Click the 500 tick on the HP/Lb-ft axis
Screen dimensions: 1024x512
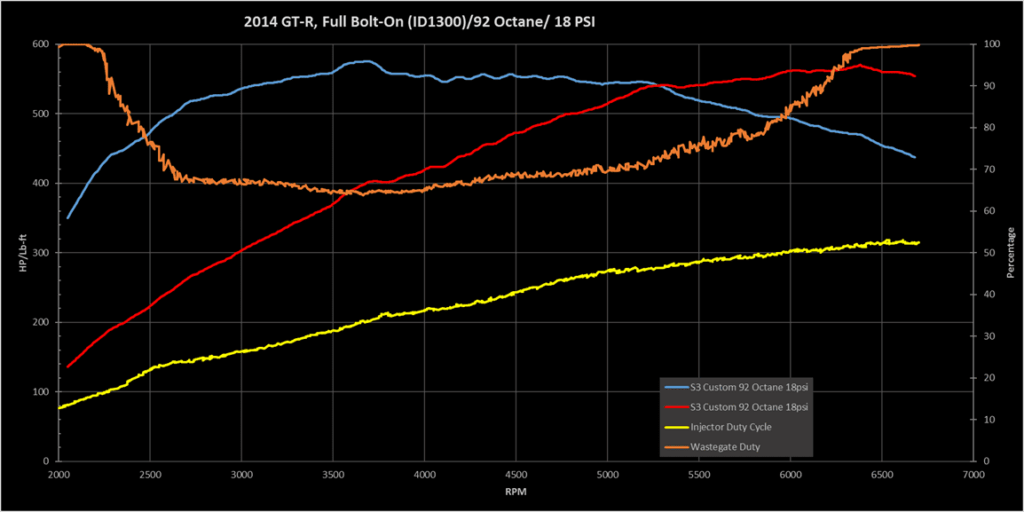[42, 114]
